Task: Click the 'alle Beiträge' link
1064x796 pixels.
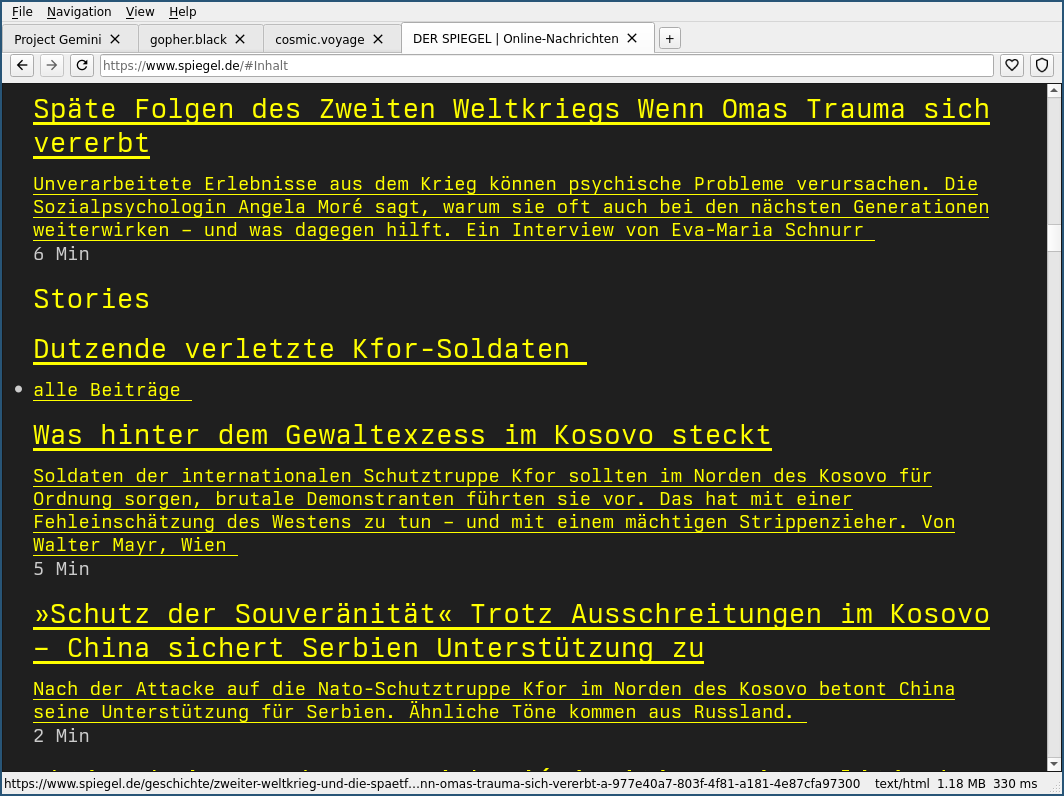Action: coord(112,390)
